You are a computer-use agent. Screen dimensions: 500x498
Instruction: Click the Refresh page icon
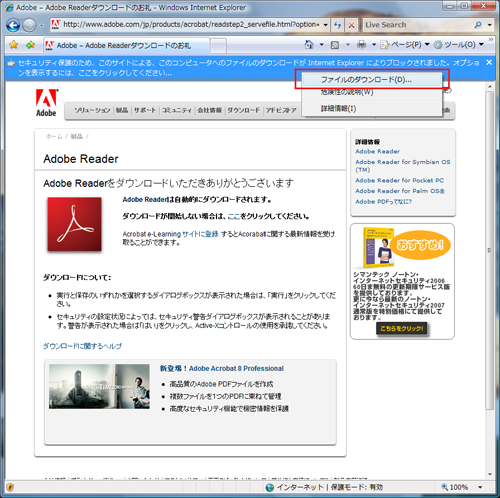(x=337, y=25)
